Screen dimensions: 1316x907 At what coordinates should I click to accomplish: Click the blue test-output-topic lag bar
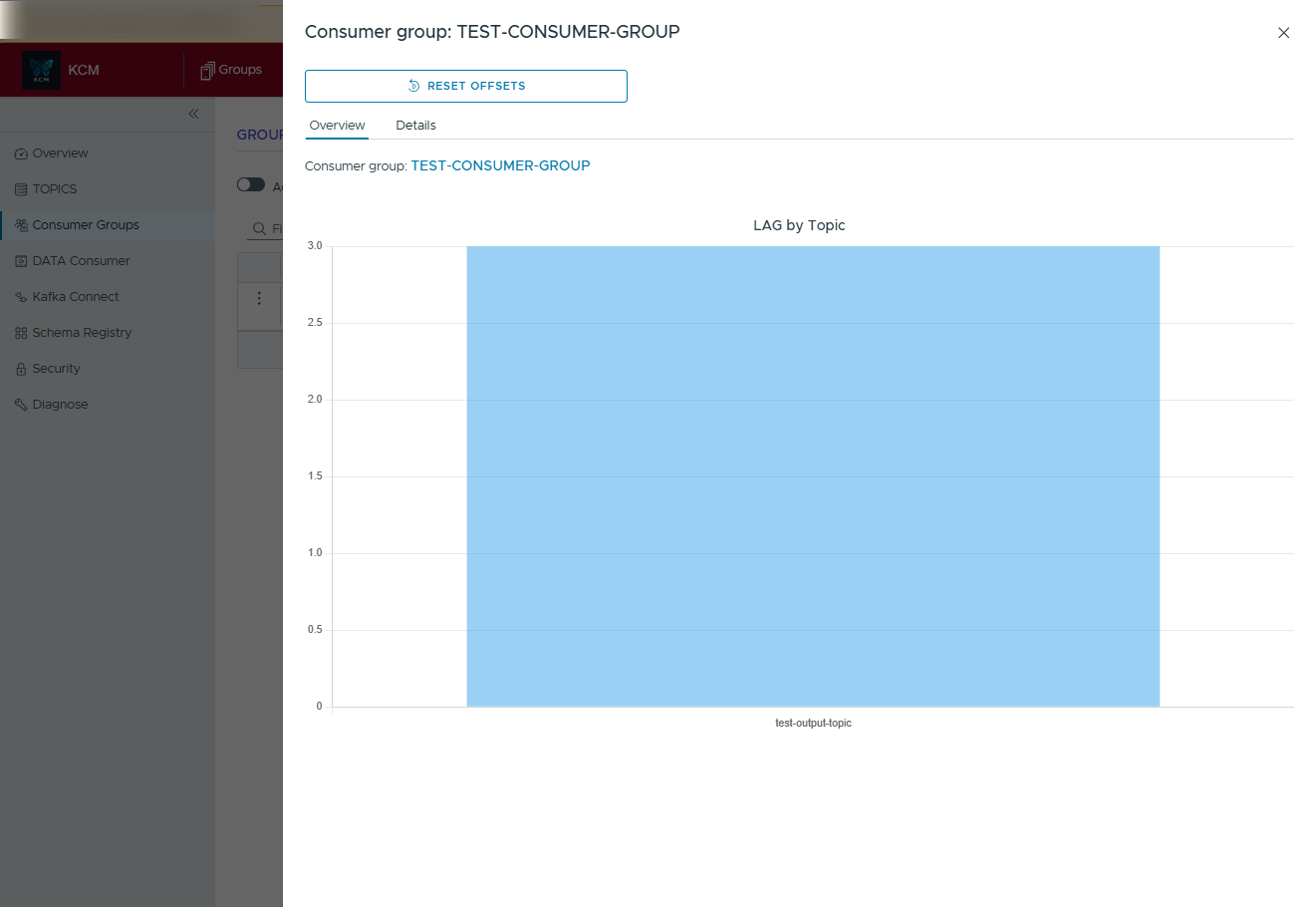point(812,476)
